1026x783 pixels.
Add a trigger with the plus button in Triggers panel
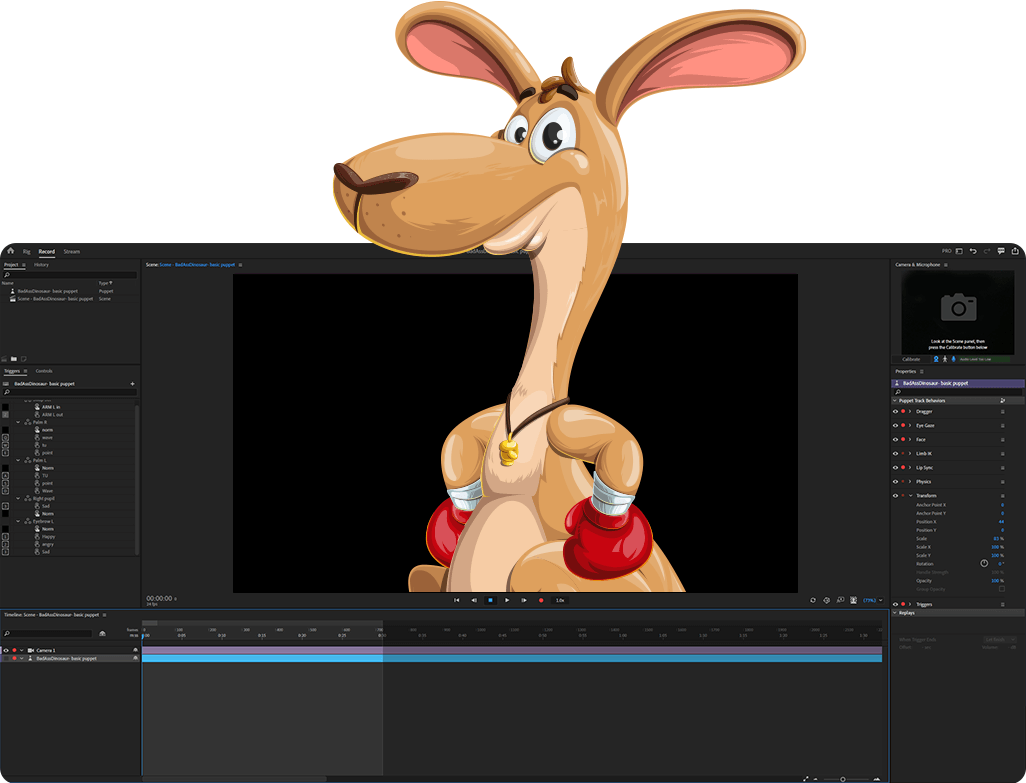(x=132, y=384)
